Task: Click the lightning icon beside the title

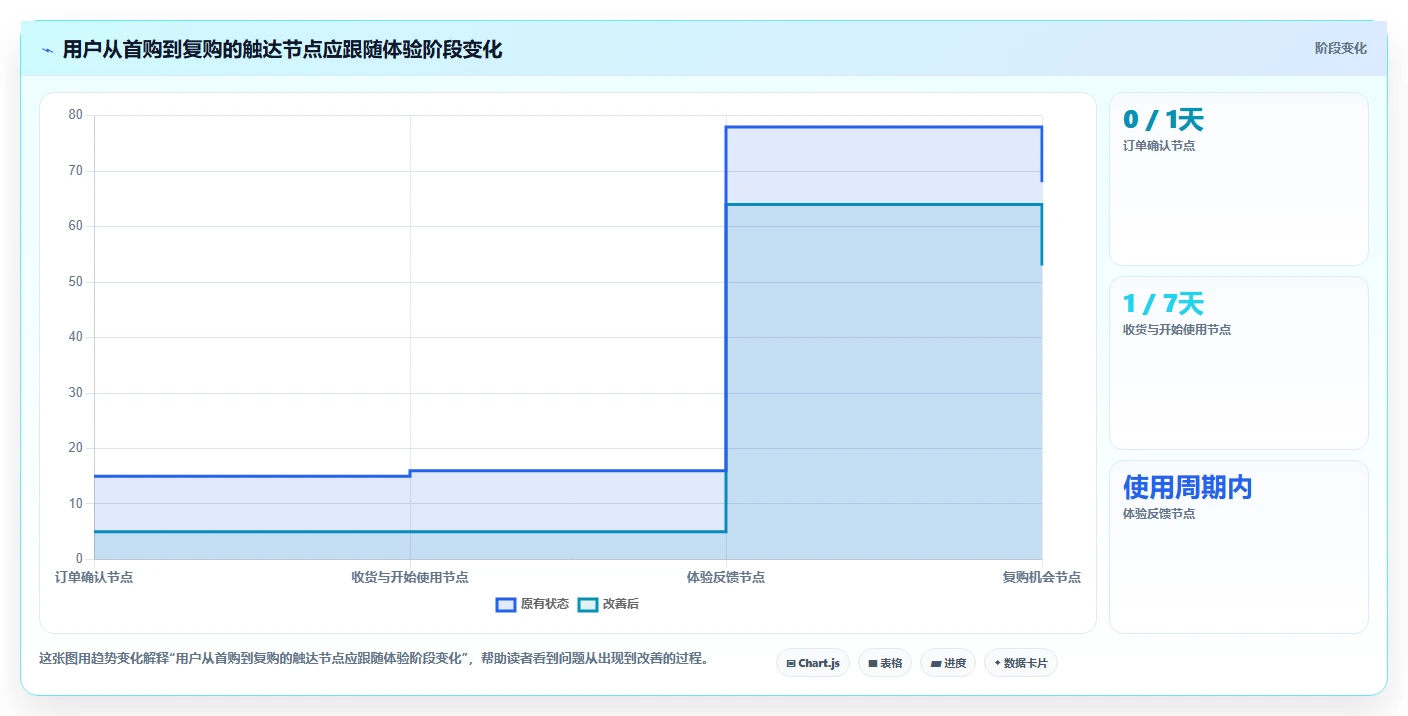Action: point(47,50)
